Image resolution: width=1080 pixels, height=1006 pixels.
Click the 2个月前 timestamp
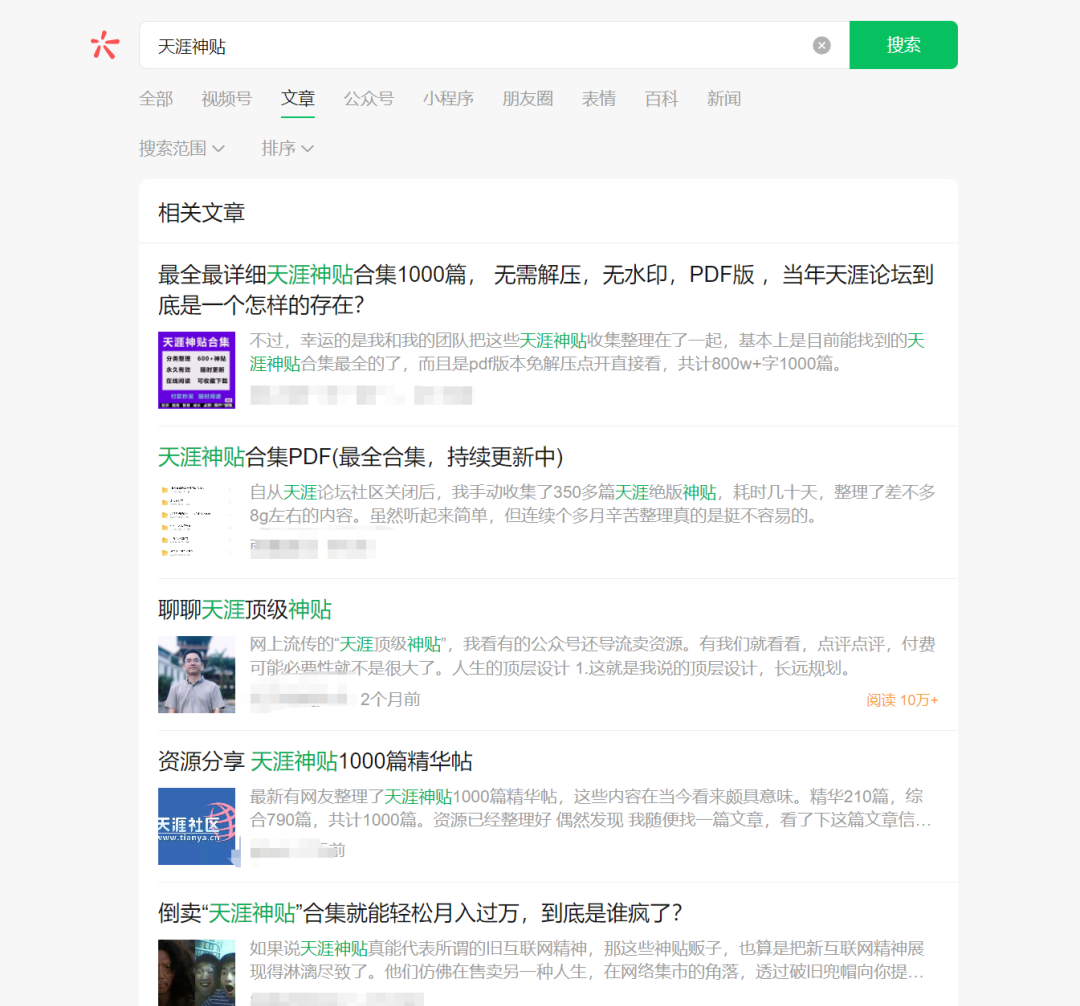[x=390, y=700]
